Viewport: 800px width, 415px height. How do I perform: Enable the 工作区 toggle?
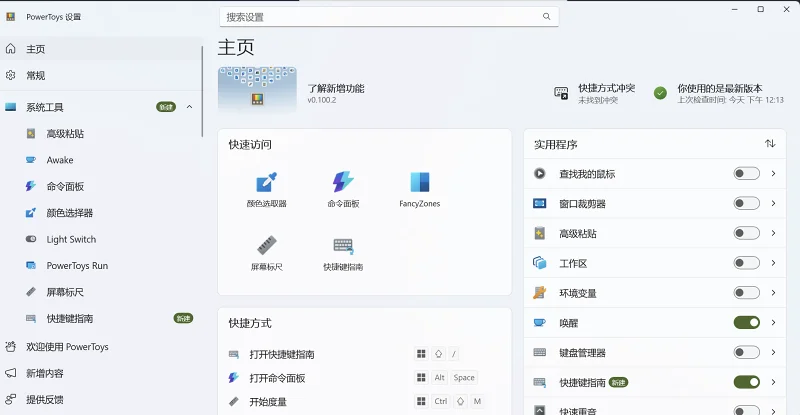746,263
